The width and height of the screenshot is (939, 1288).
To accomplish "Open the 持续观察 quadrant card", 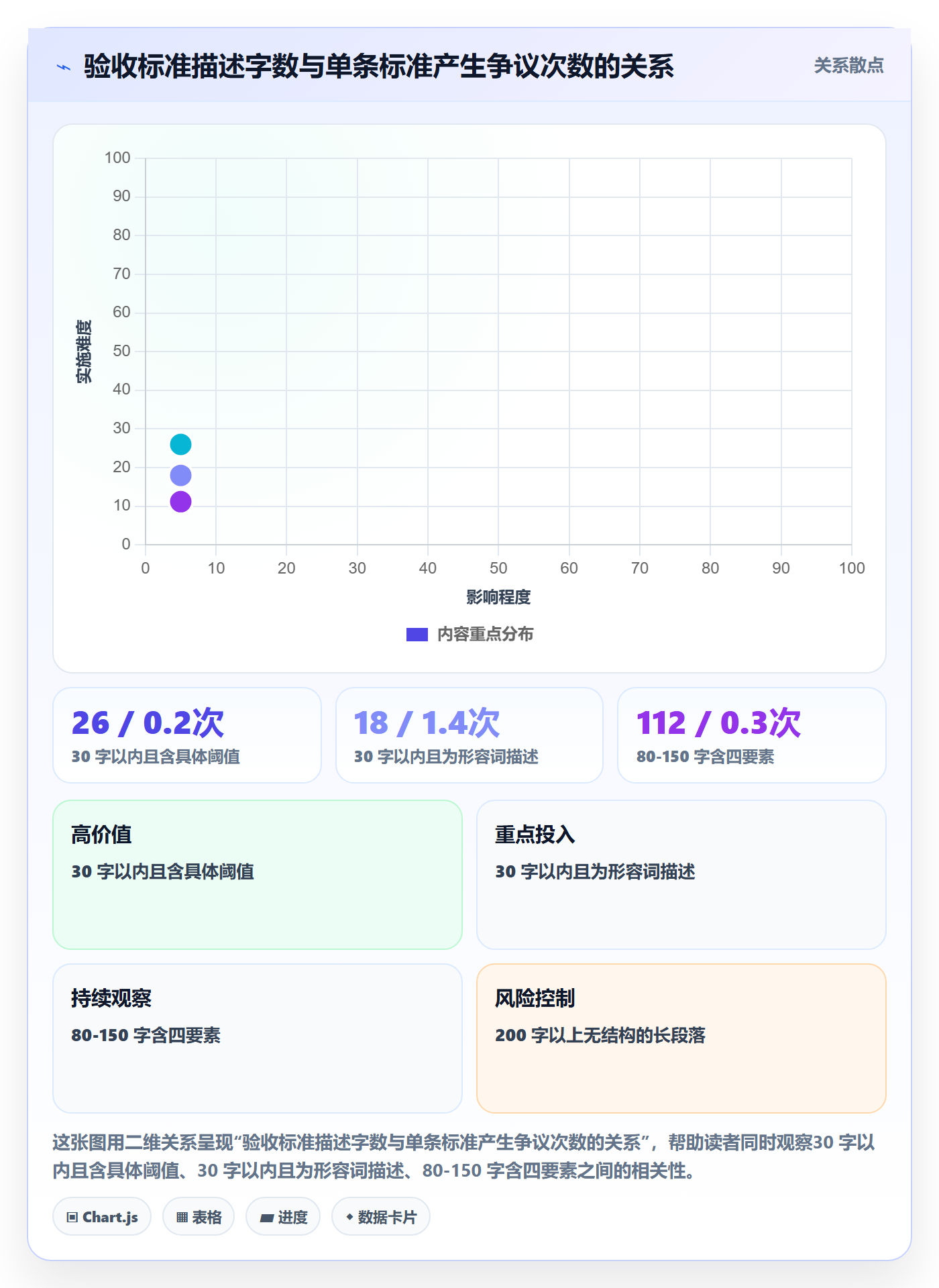I will click(x=258, y=1038).
